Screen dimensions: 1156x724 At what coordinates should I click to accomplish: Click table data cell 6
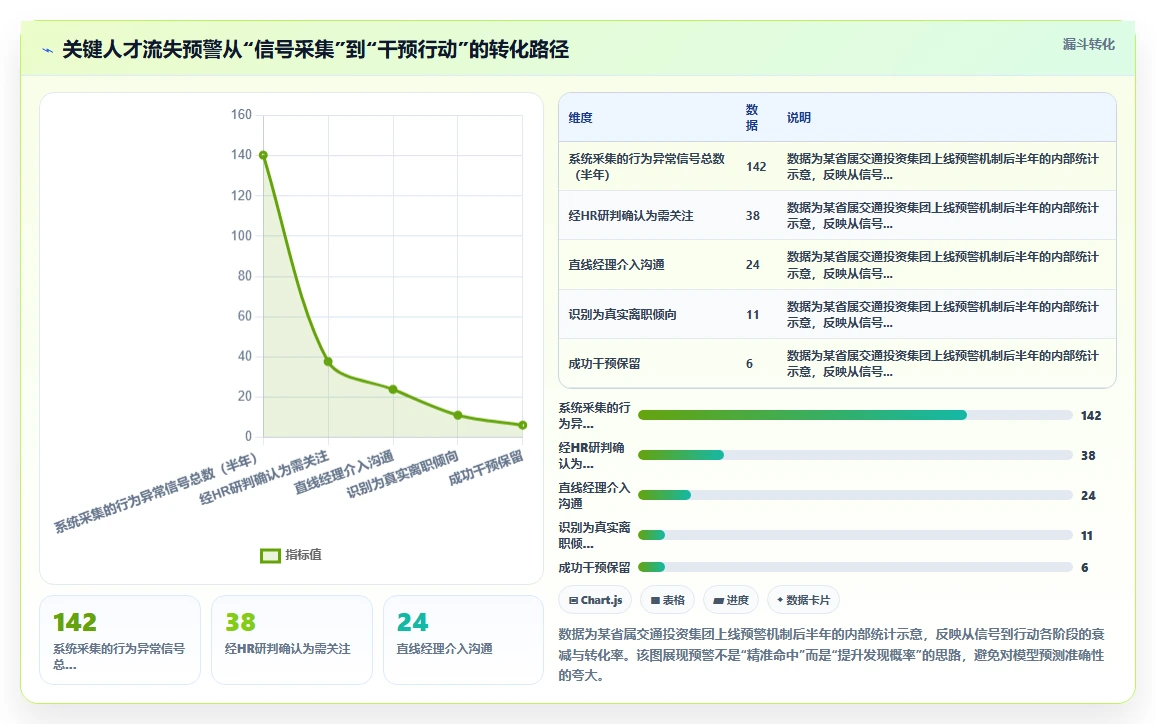pos(749,363)
